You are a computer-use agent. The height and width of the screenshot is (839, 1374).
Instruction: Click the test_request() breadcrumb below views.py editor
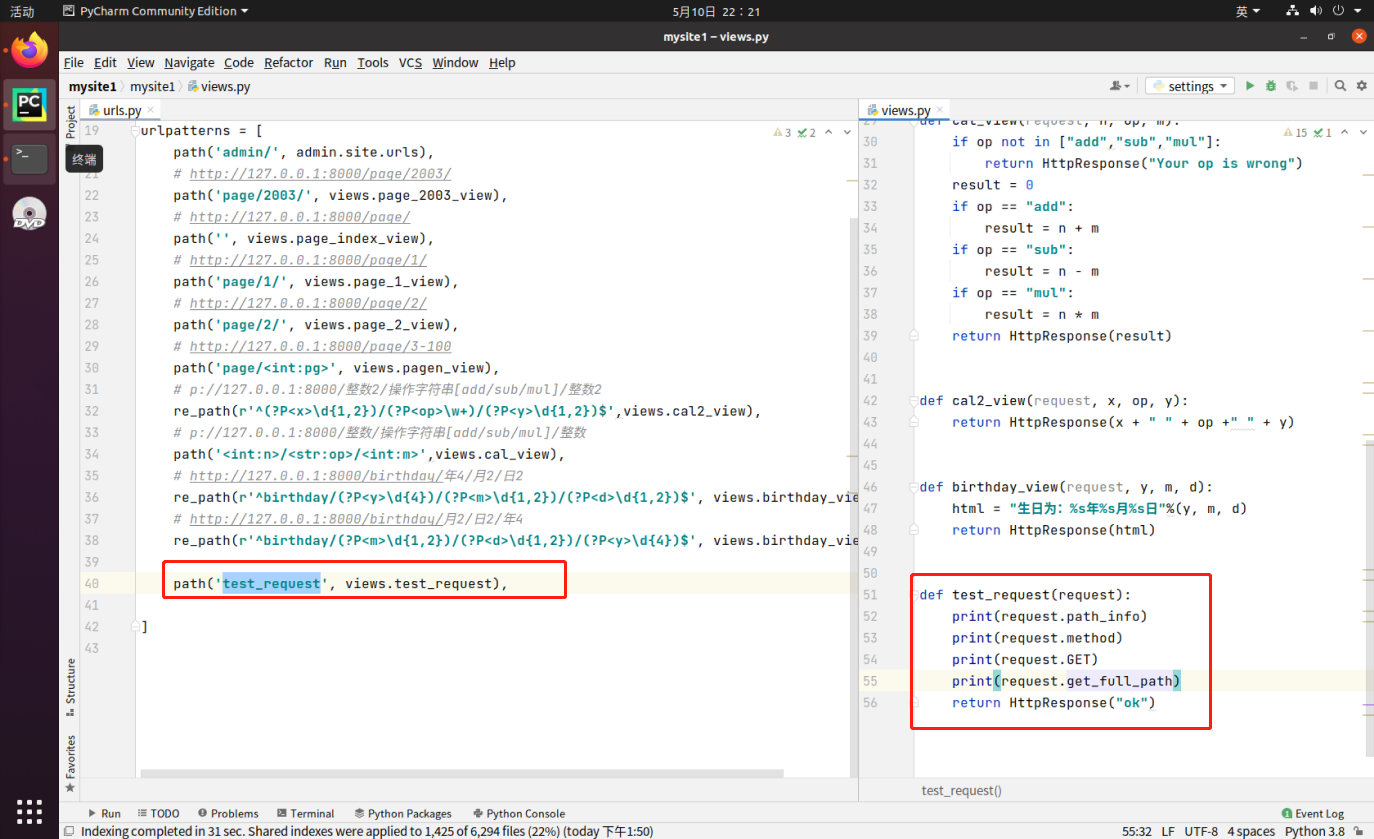(x=961, y=790)
